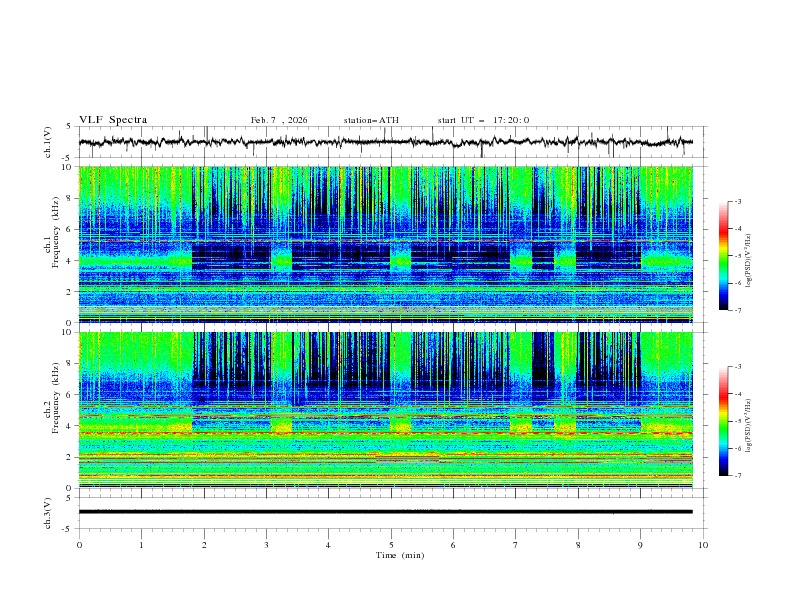The height and width of the screenshot is (612, 792).
Task: Click the "Time (min)" axis label
Action: (x=400, y=555)
